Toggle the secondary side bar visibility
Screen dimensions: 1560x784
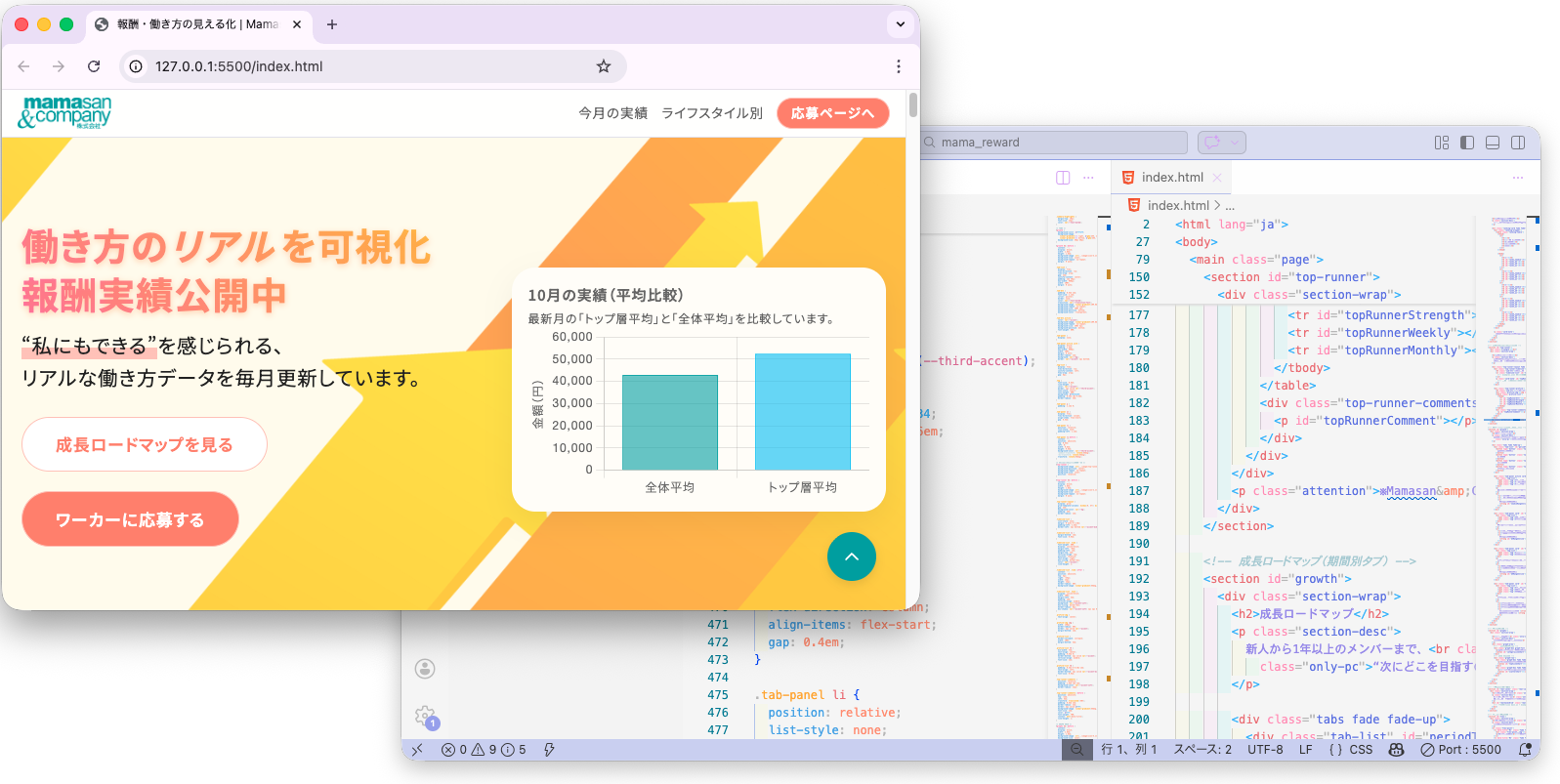tap(1517, 143)
